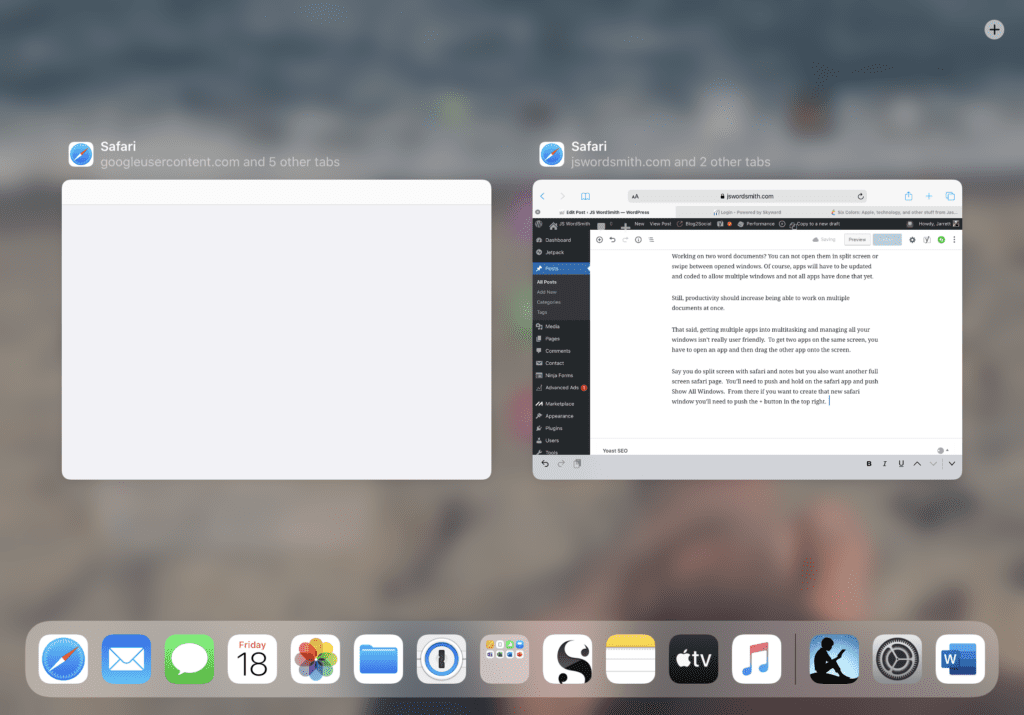1024x715 pixels.
Task: Open Safari's tab overview icon
Action: [949, 195]
